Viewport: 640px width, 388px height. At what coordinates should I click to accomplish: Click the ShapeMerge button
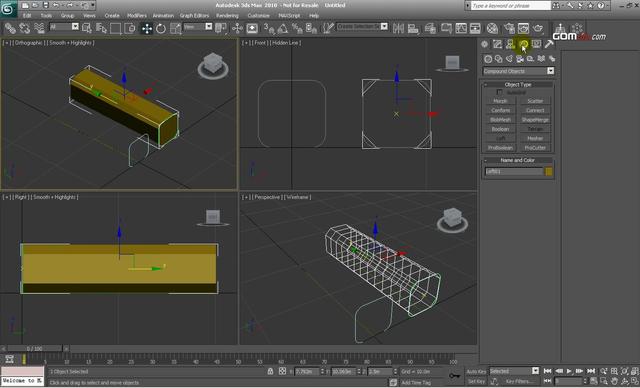coord(535,120)
